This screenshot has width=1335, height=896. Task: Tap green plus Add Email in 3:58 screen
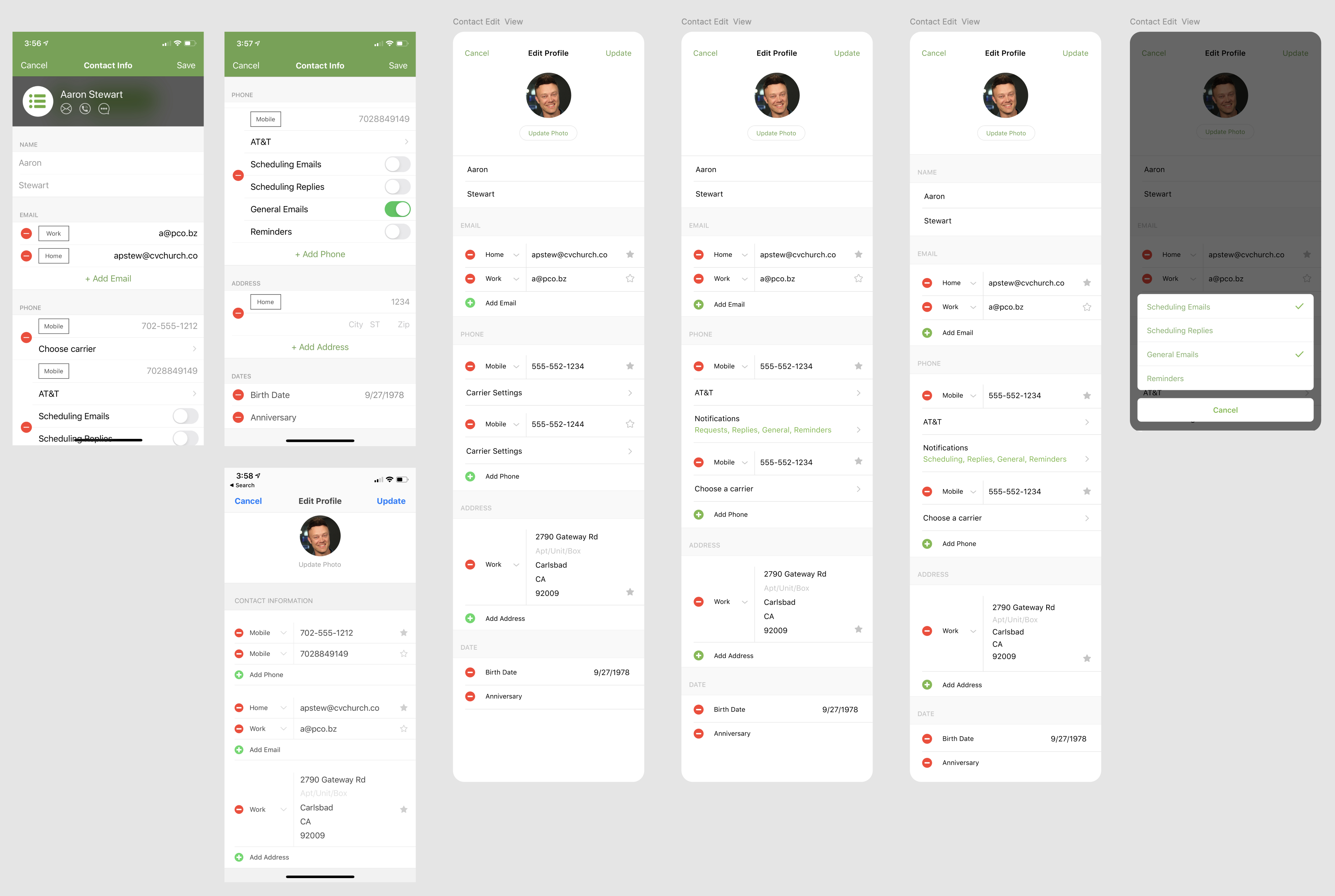click(x=239, y=750)
